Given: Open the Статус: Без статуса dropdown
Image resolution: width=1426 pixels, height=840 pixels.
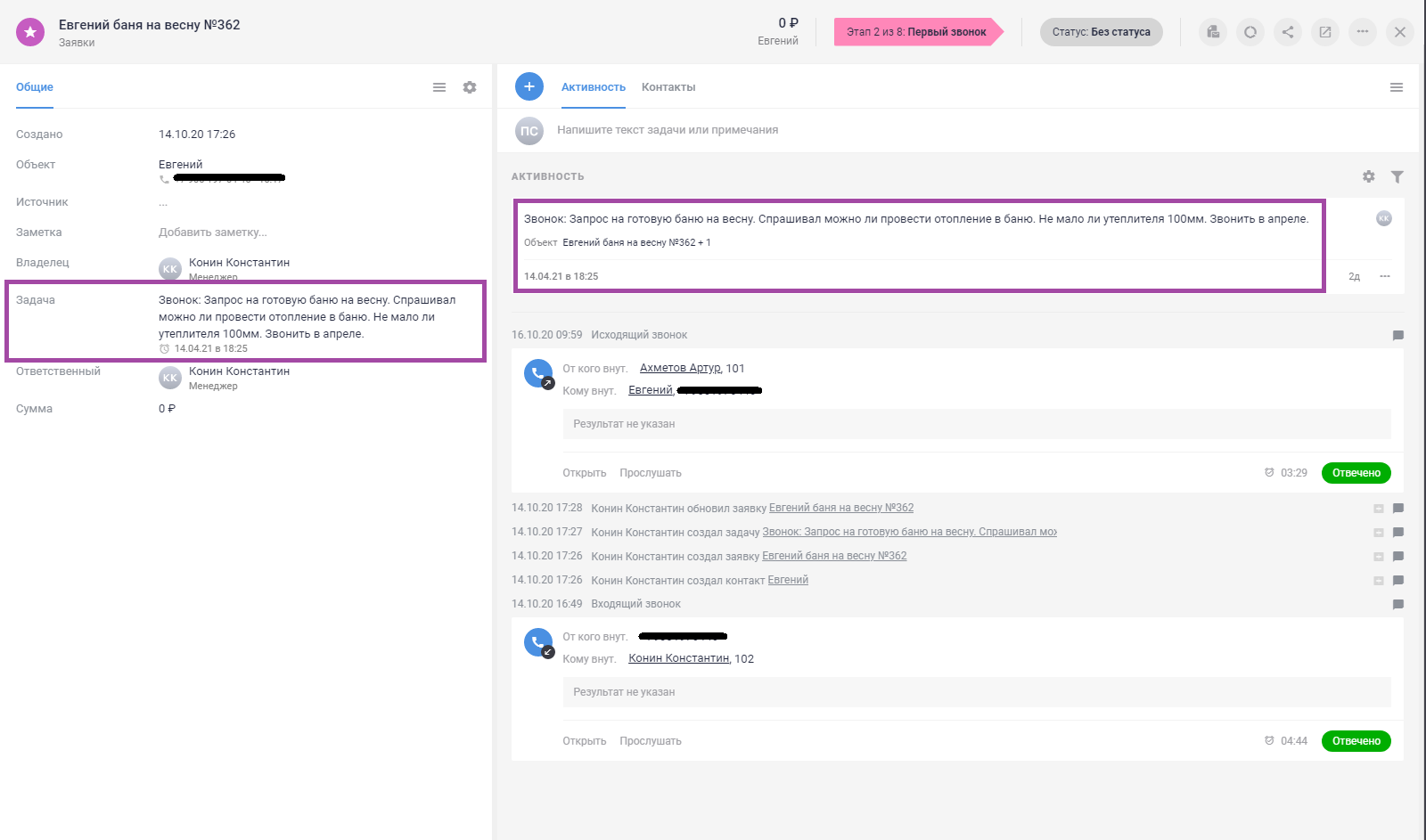Looking at the screenshot, I should pyautogui.click(x=1101, y=32).
